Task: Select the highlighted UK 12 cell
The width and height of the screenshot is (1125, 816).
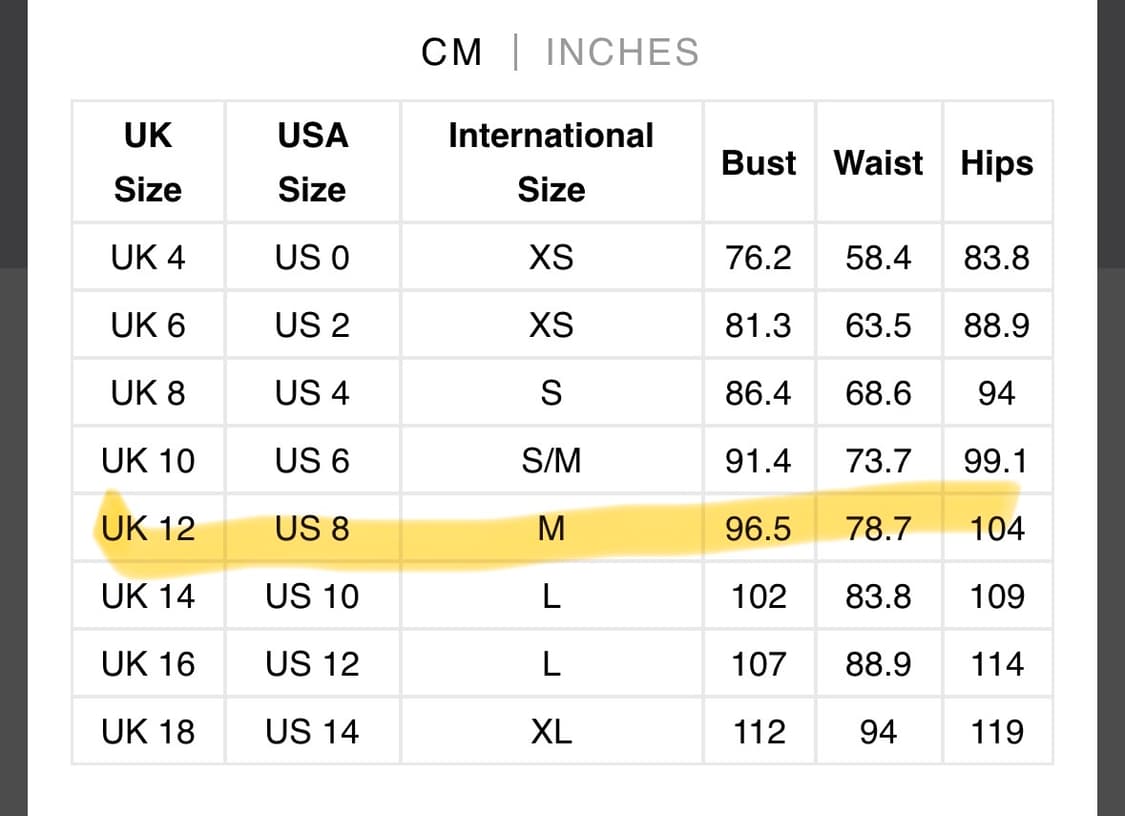Action: coord(148,528)
